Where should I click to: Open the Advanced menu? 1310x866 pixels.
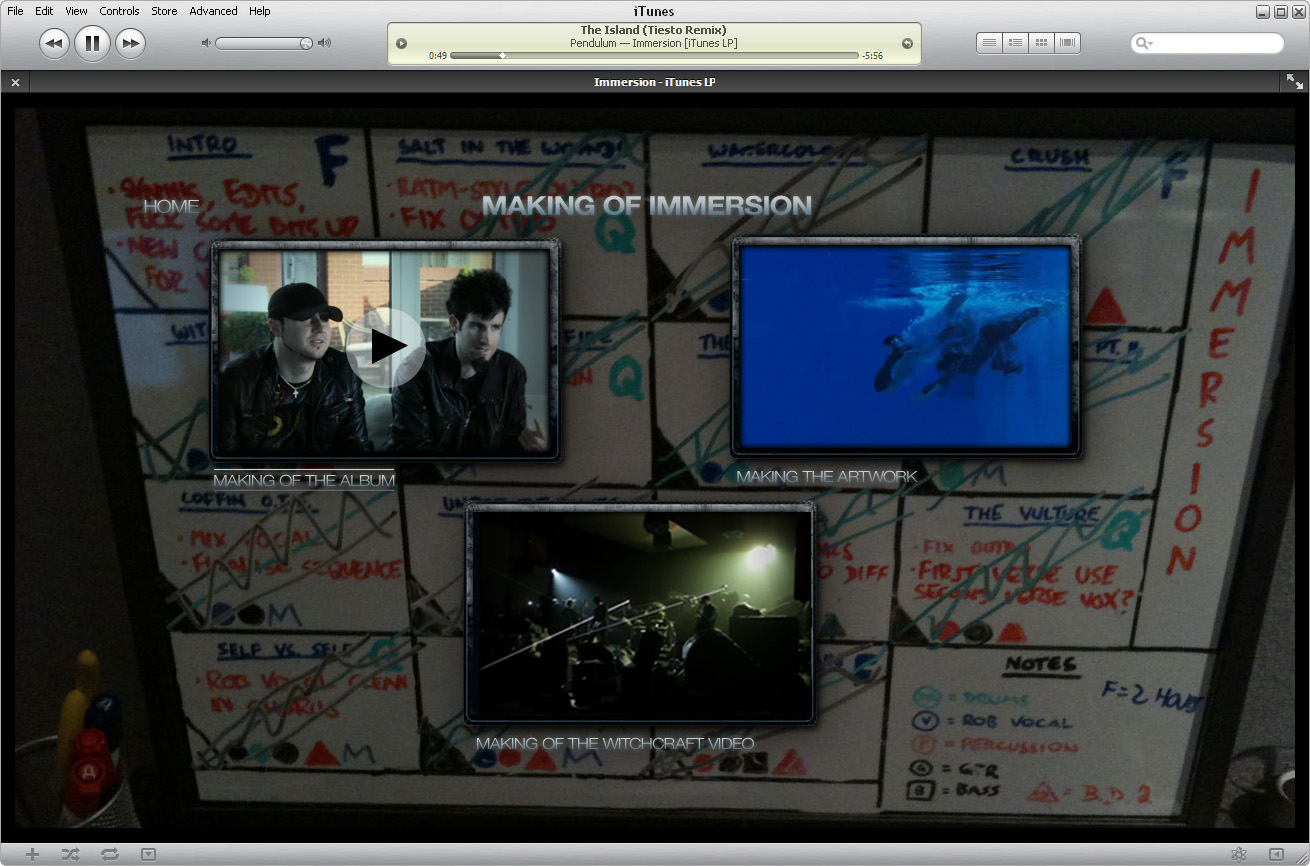pos(213,11)
